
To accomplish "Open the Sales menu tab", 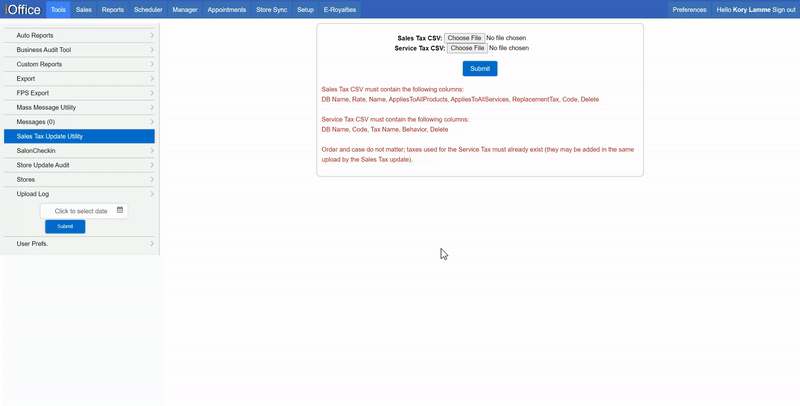I will tap(84, 10).
